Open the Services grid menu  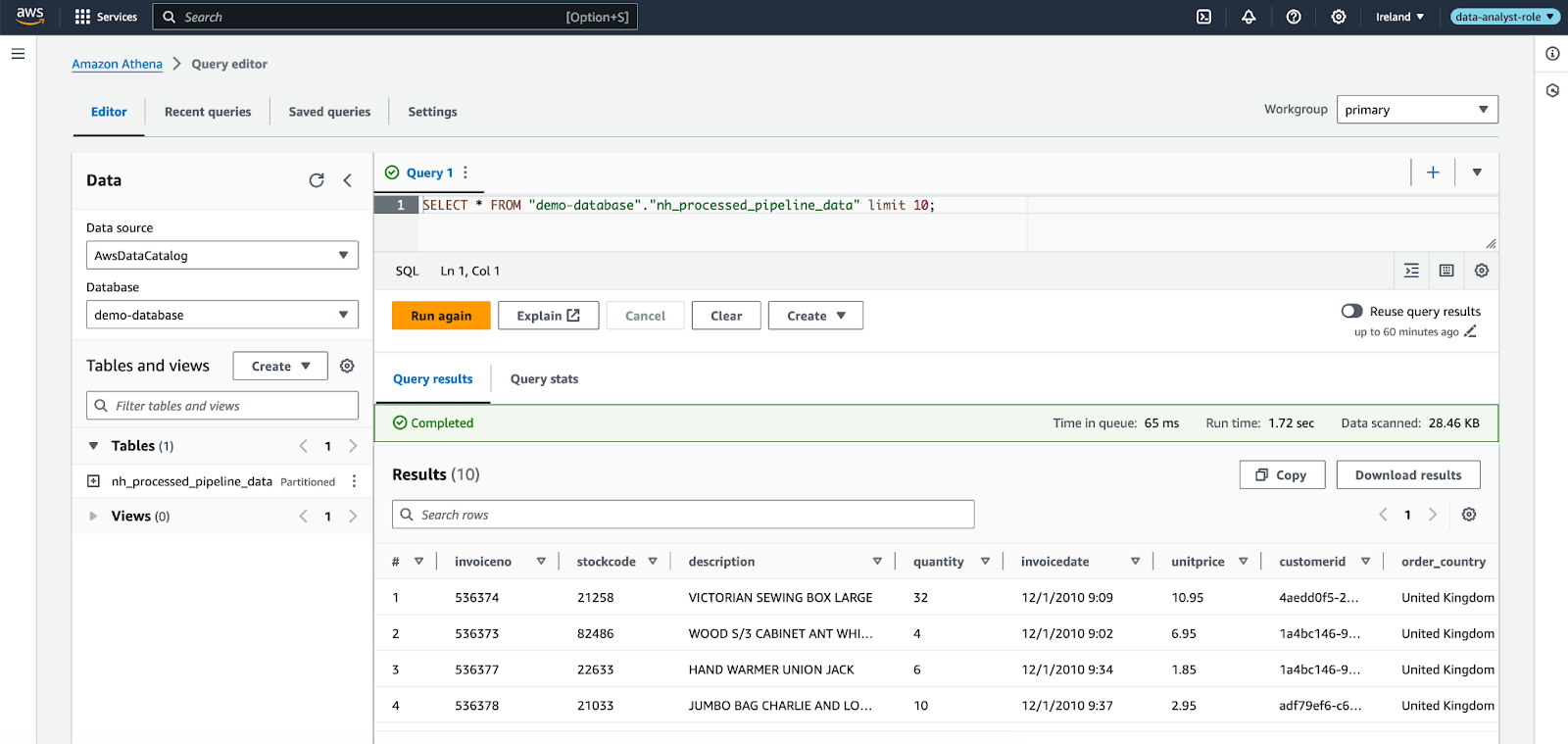pyautogui.click(x=106, y=17)
